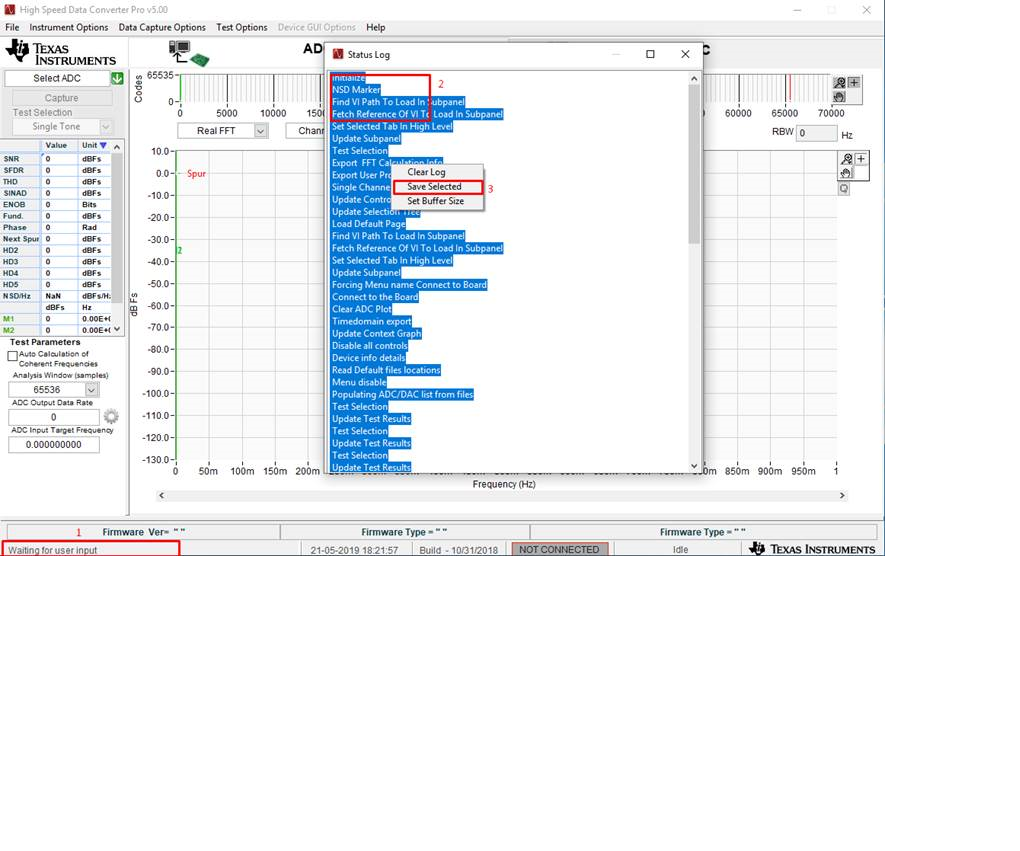Open Data Capture Options menu
1020x851 pixels.
pos(162,27)
